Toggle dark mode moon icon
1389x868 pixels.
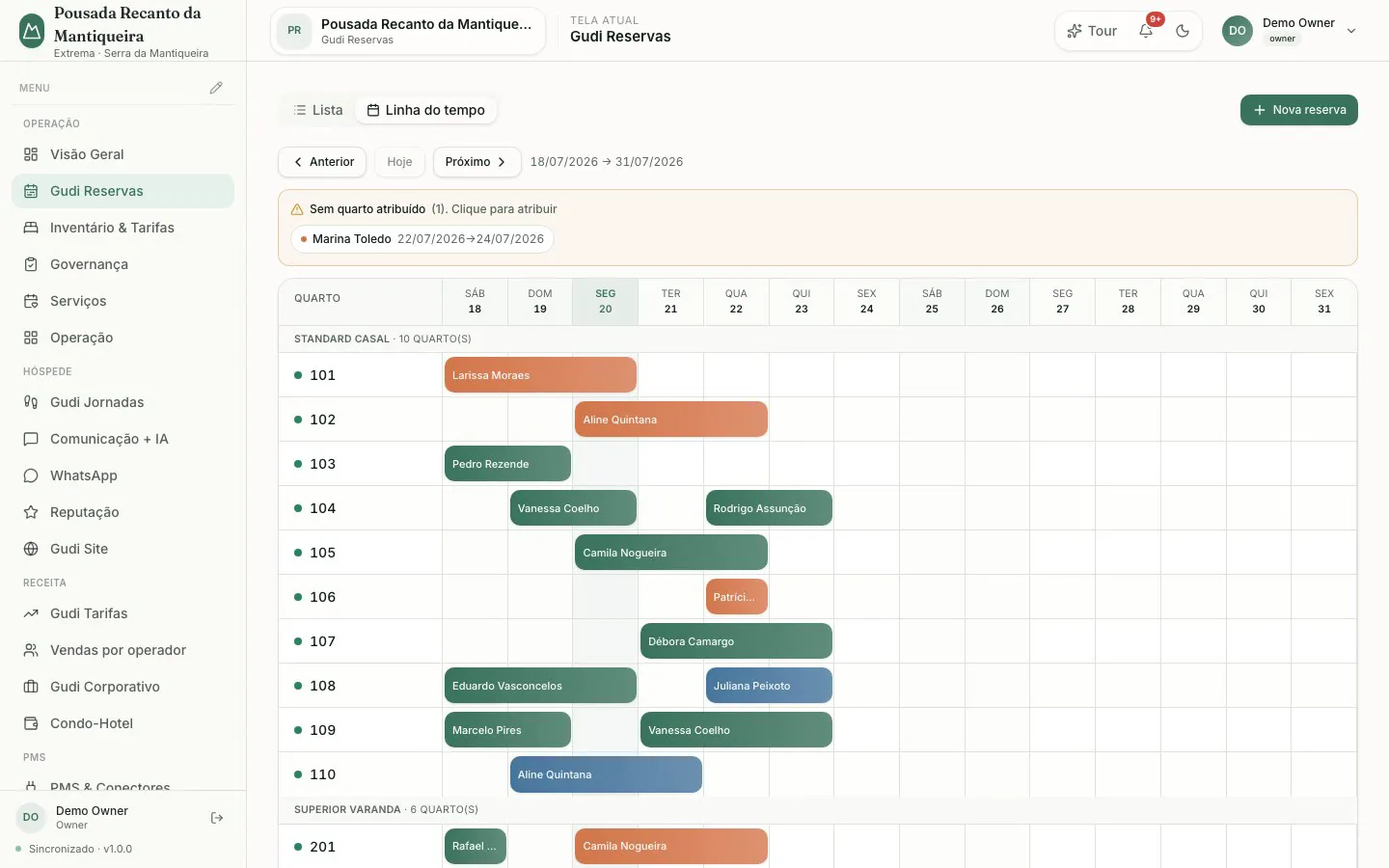(1183, 31)
